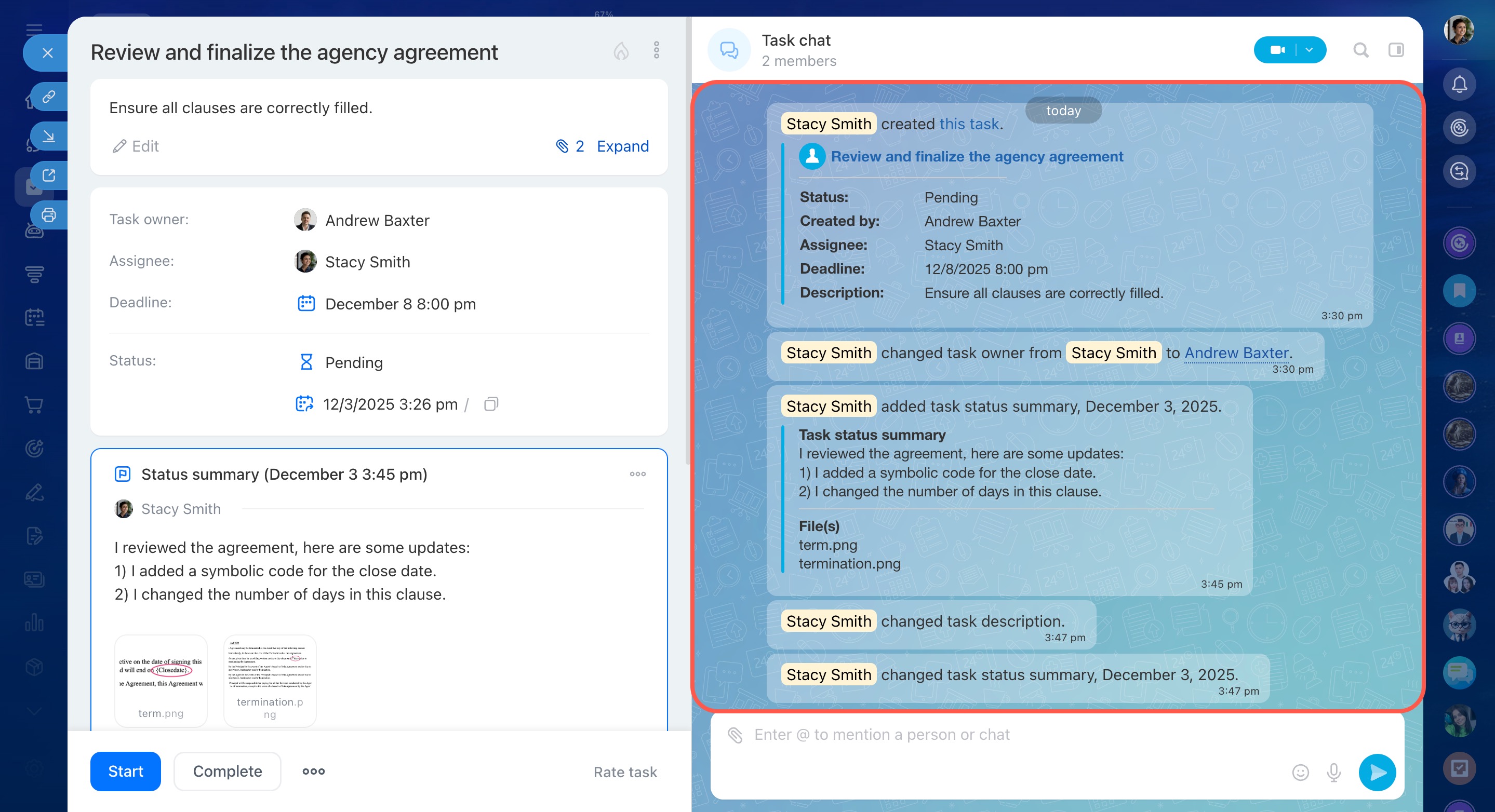Click the Complete button
1495x812 pixels.
[x=227, y=771]
